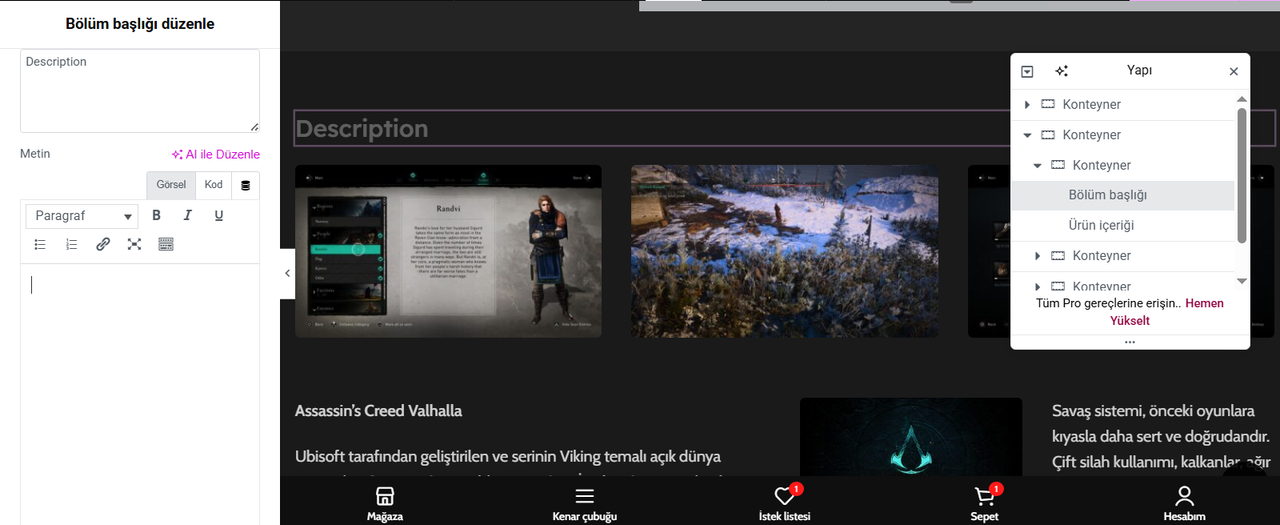
Task: Focus the Description textarea field
Action: 140,91
